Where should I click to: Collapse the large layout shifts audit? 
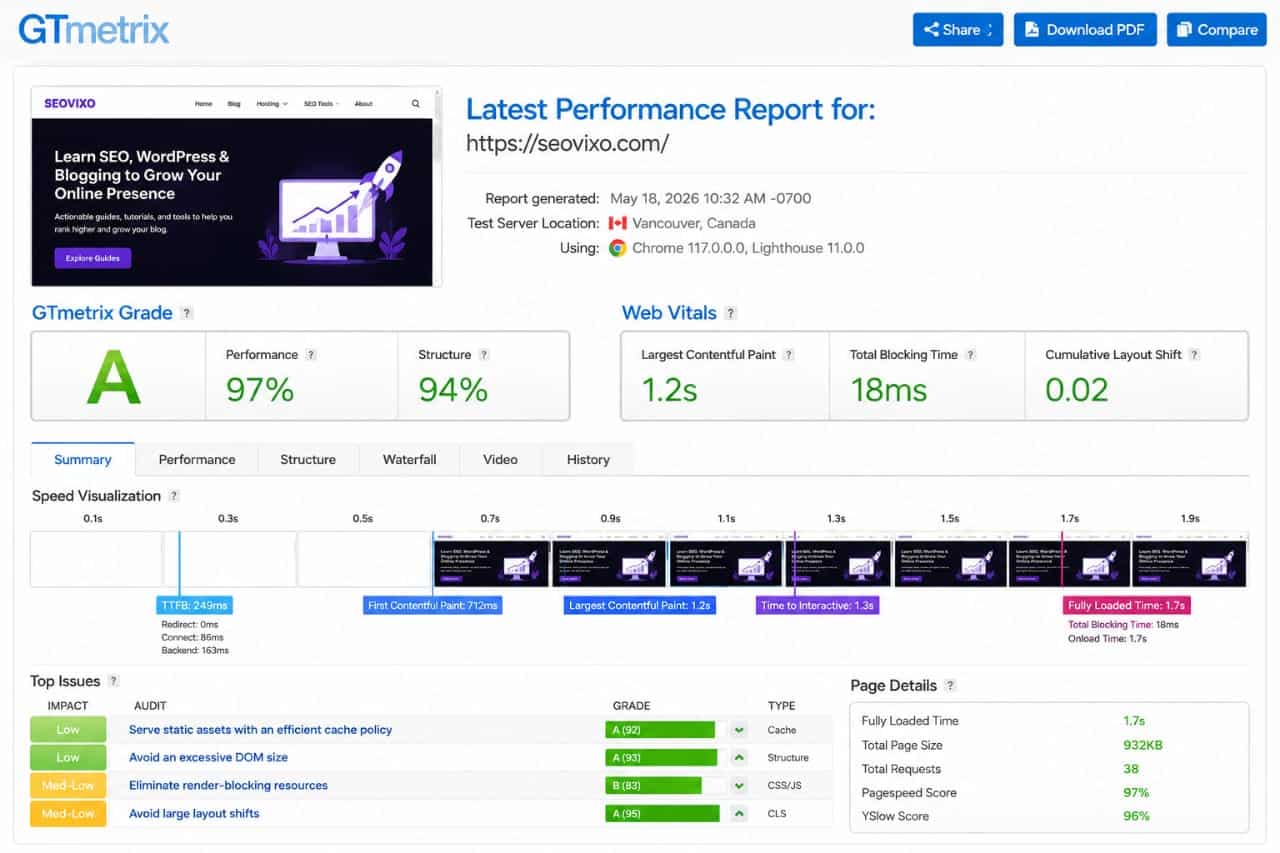click(739, 814)
